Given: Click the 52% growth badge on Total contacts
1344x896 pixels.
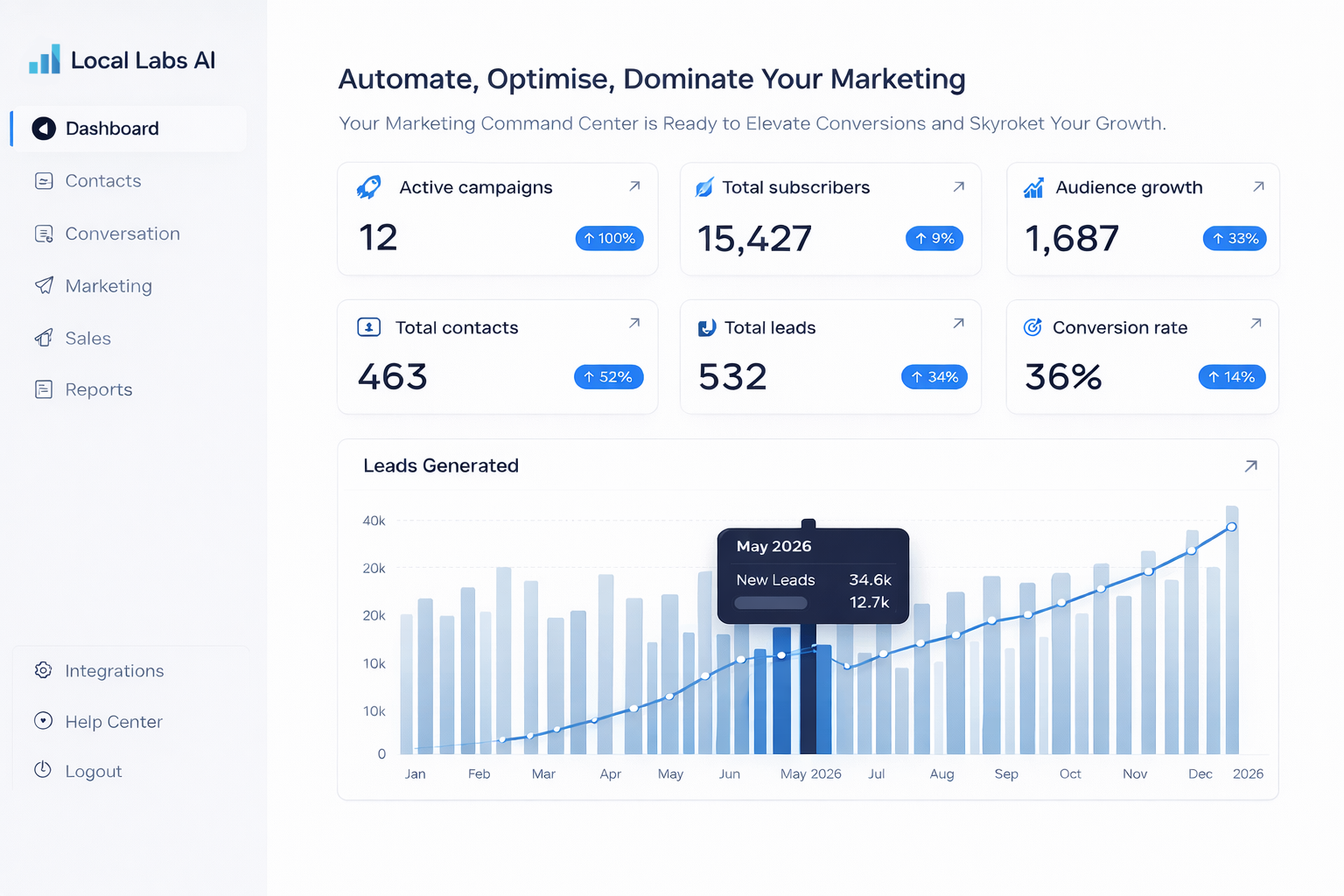Looking at the screenshot, I should (608, 377).
